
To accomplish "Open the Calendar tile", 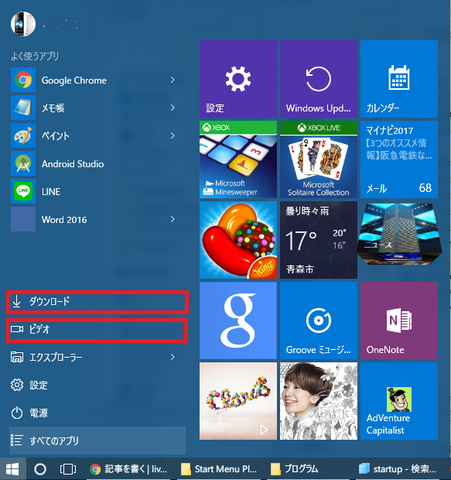I will [399, 79].
